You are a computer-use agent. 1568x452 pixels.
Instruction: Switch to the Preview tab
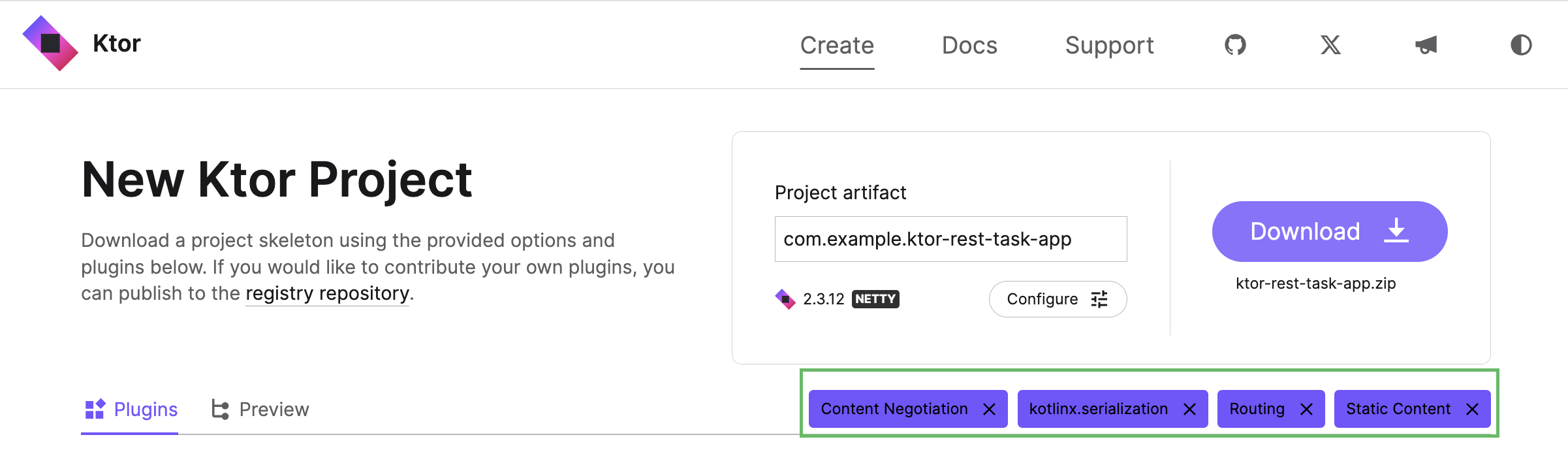pyautogui.click(x=260, y=410)
